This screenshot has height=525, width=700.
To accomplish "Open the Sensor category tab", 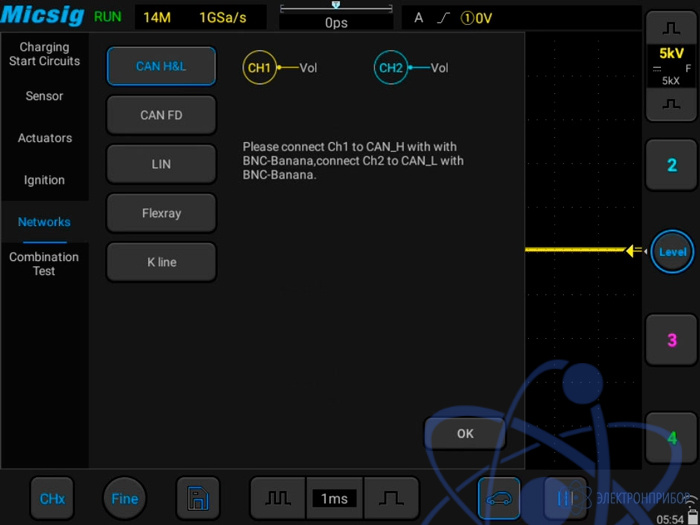I will [44, 96].
